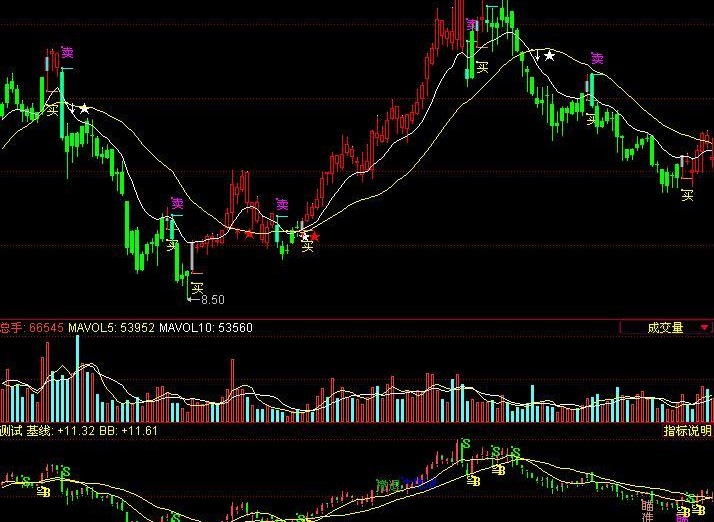Open the 指标说明 indicator description link
Image resolution: width=714 pixels, height=522 pixels.
688,430
